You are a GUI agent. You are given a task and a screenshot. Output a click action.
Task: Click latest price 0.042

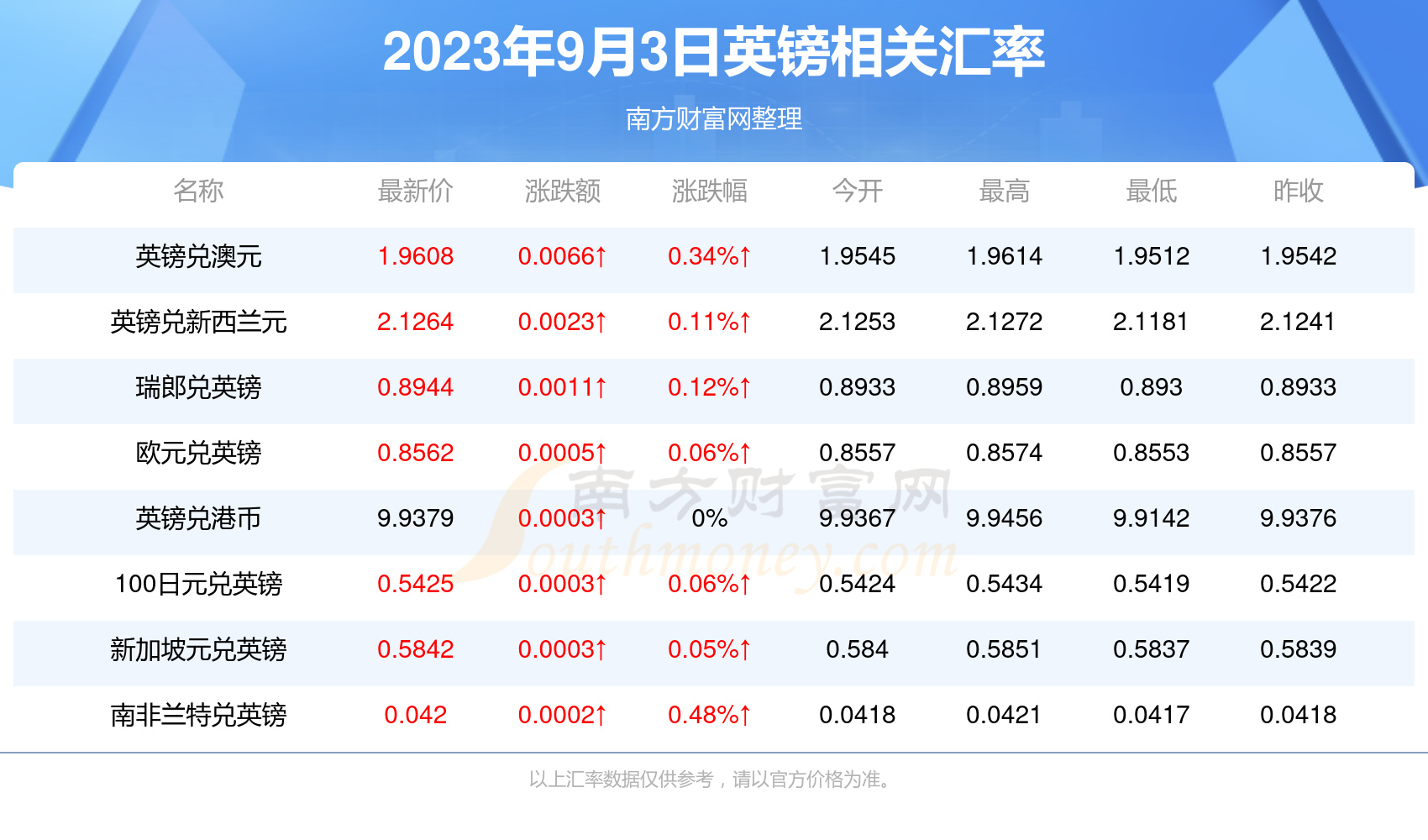pyautogui.click(x=415, y=715)
